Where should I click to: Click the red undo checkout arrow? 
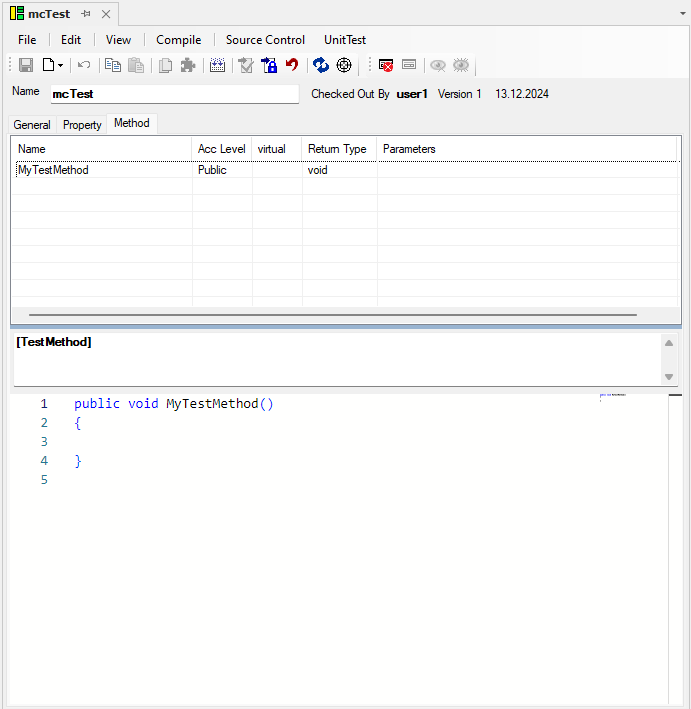pyautogui.click(x=292, y=65)
